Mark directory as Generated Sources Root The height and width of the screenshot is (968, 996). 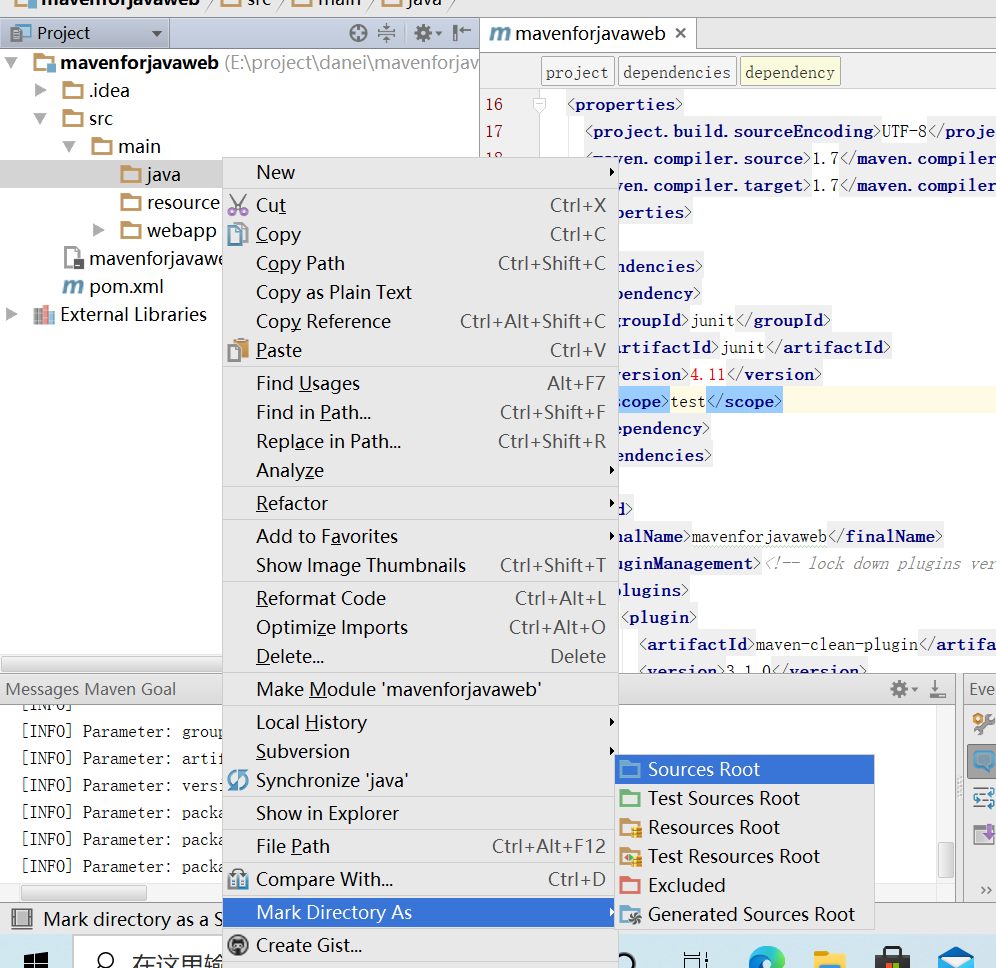coord(745,914)
